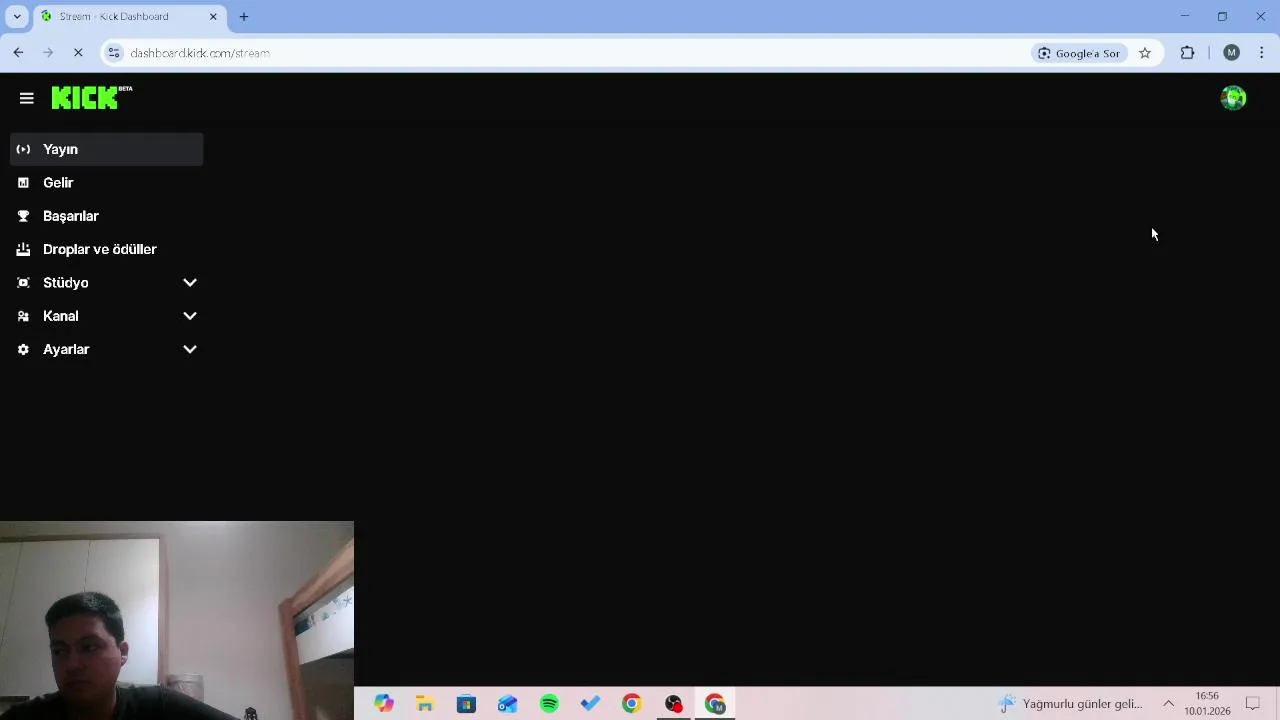Open the tab search dropdown
1280x720 pixels.
pyautogui.click(x=17, y=16)
